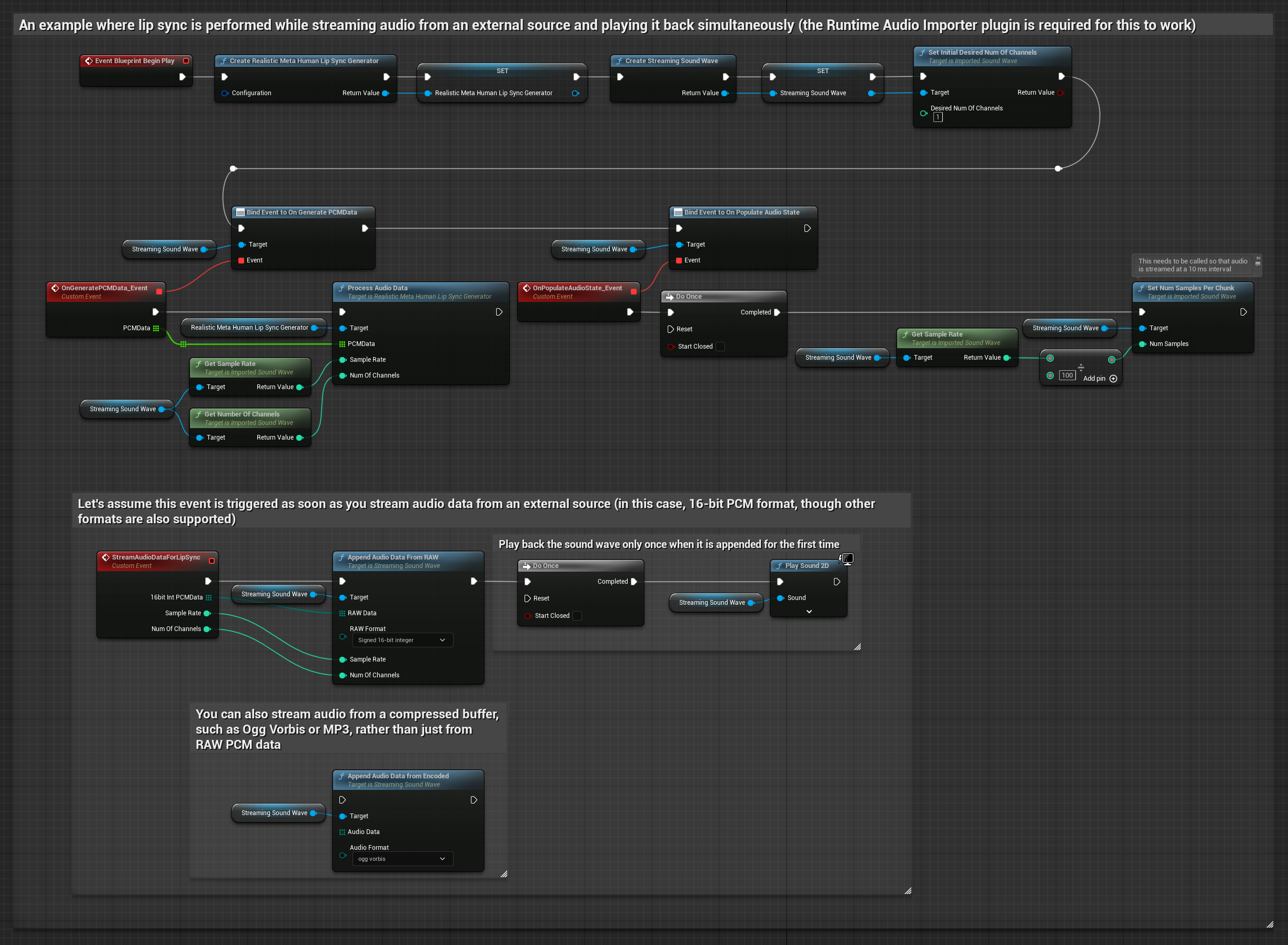The width and height of the screenshot is (1288, 945).
Task: Toggle Start Closed on the upper Do Once node
Action: point(720,347)
